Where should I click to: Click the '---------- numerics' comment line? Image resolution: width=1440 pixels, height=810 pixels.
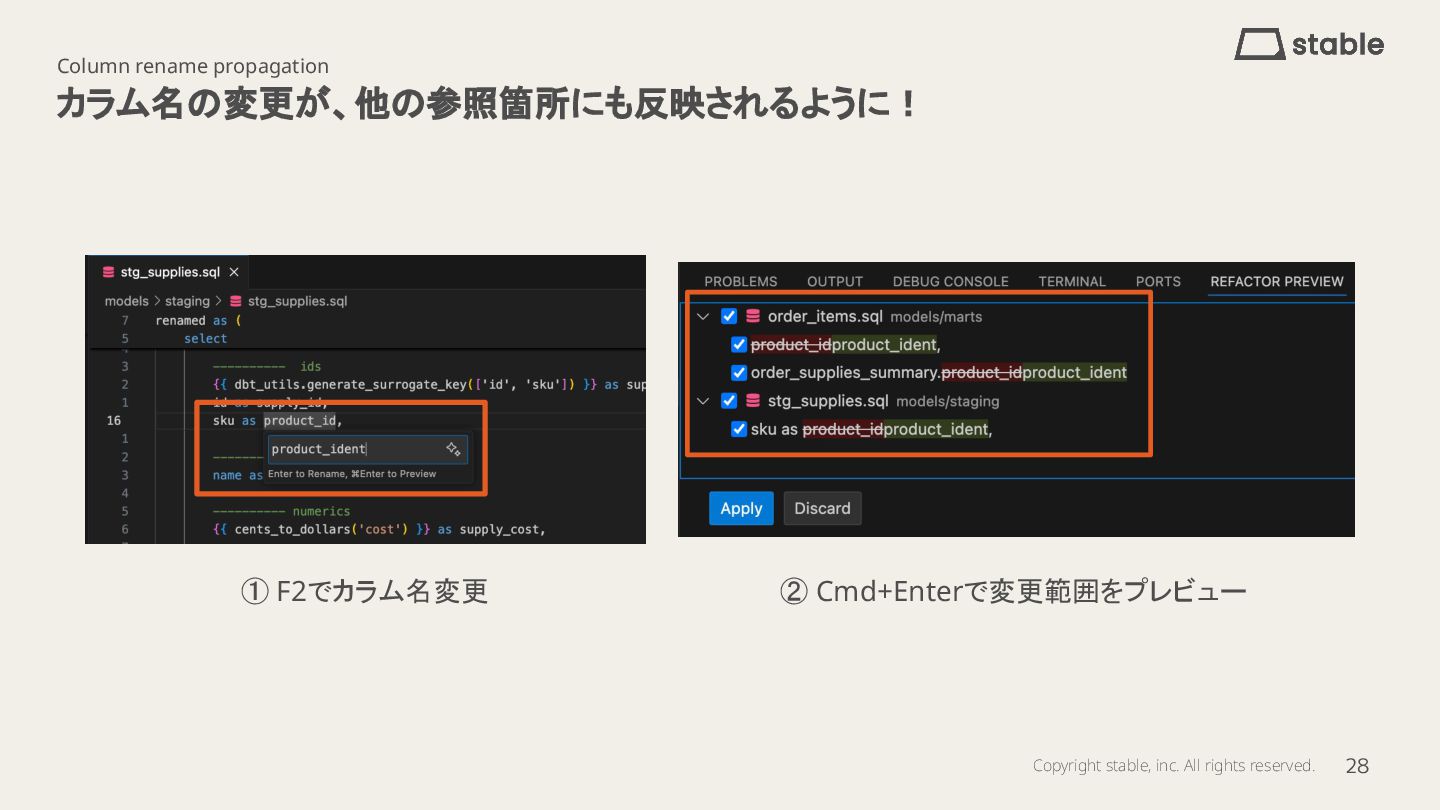point(281,511)
